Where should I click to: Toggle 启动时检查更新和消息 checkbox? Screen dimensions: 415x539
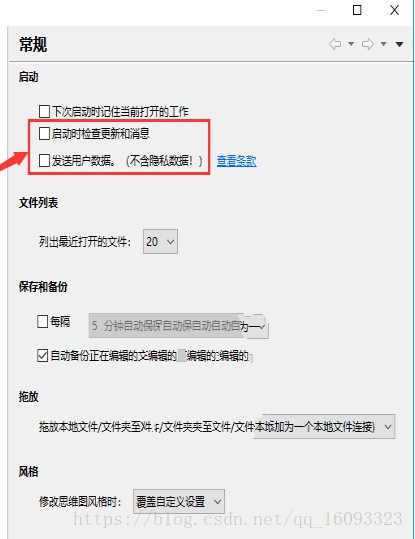(44, 134)
